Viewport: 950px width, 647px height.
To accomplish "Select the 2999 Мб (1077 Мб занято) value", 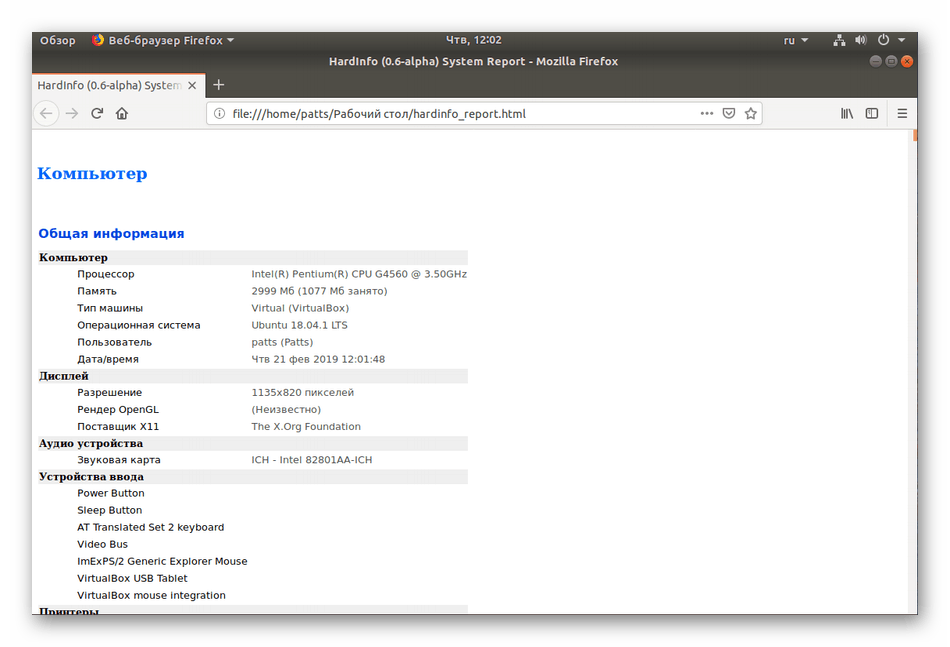I will coord(319,291).
